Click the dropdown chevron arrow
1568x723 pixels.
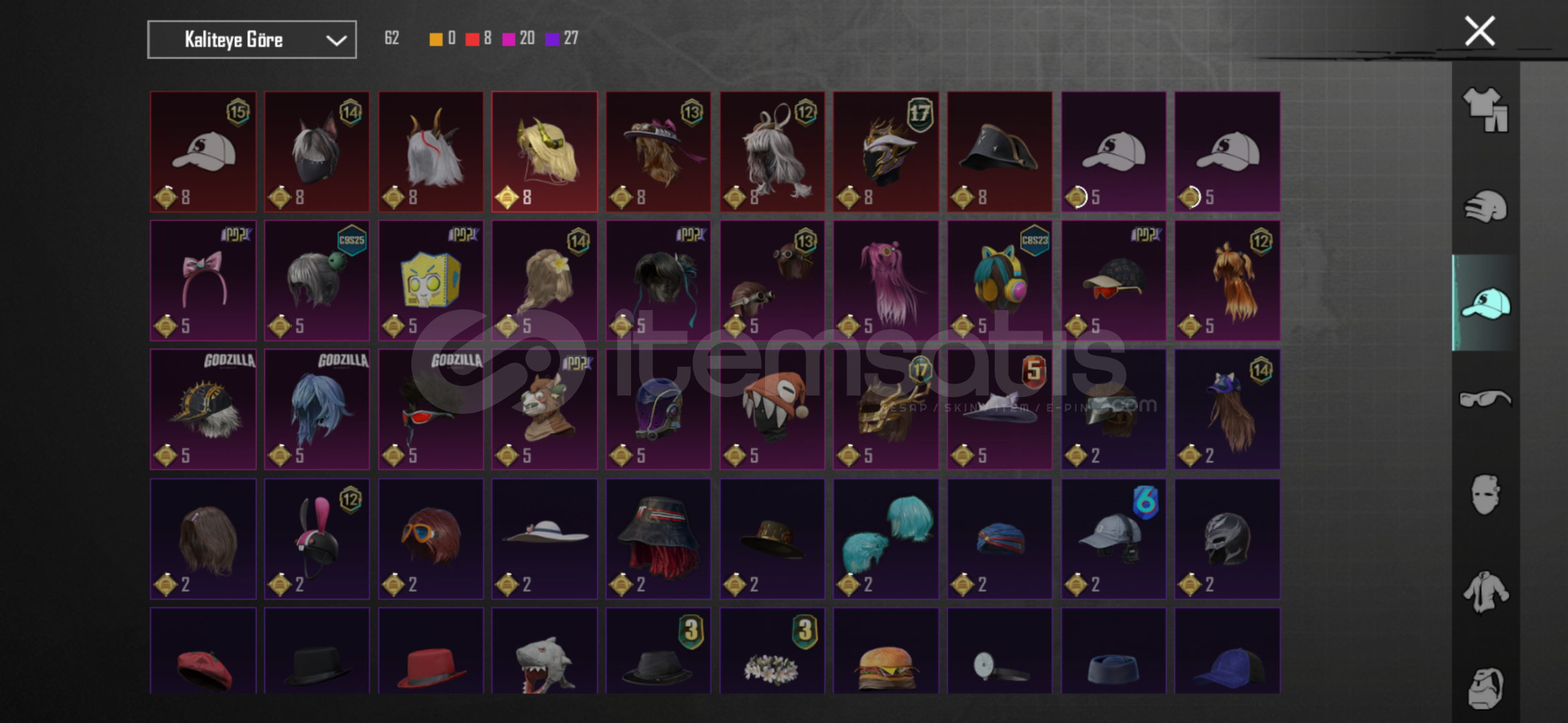tap(336, 41)
